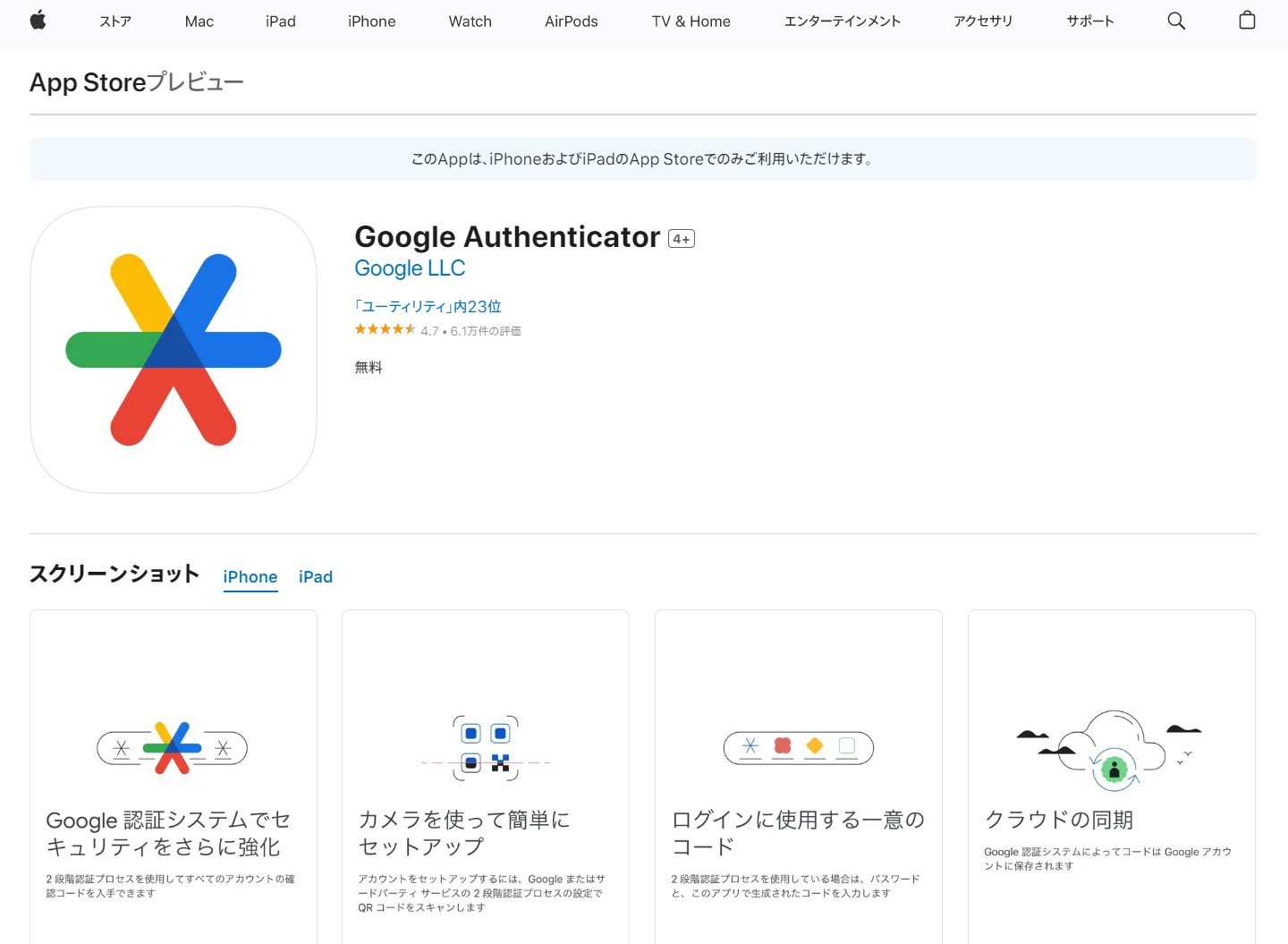The height and width of the screenshot is (944, 1288).
Task: Click the 4+ age rating badge
Action: click(x=682, y=238)
